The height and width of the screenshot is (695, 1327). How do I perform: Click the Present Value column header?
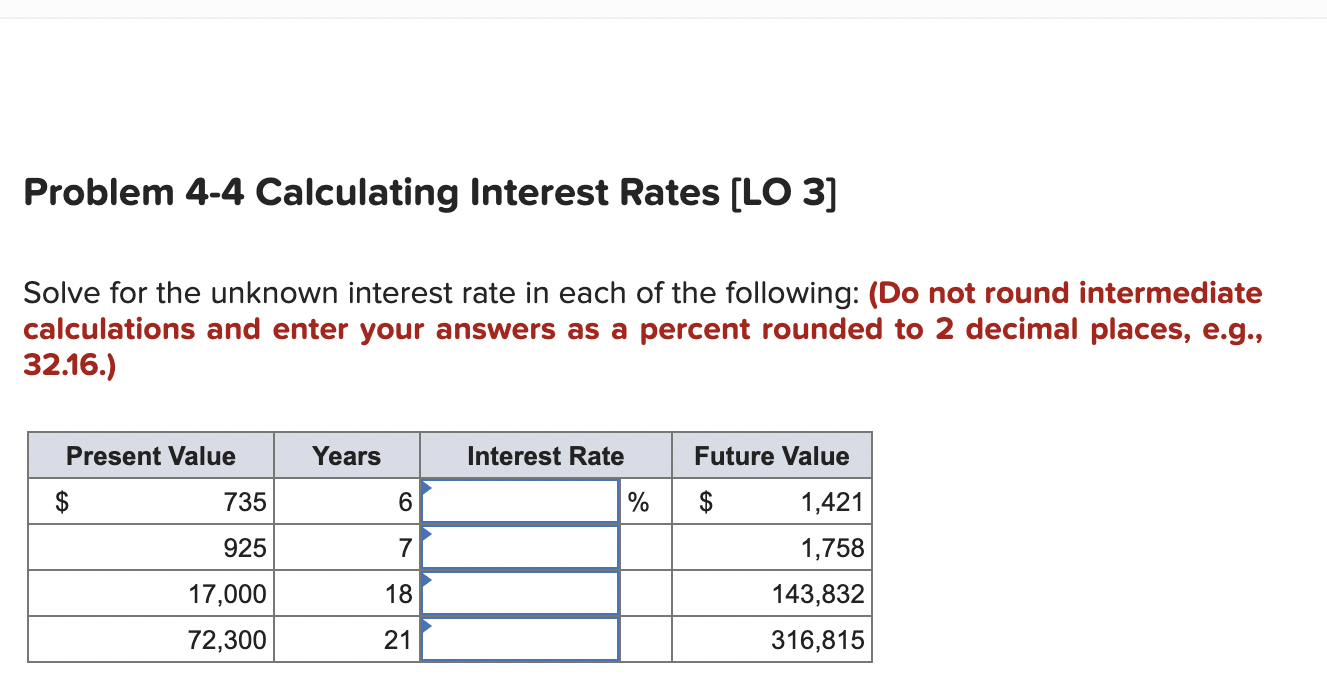(150, 456)
